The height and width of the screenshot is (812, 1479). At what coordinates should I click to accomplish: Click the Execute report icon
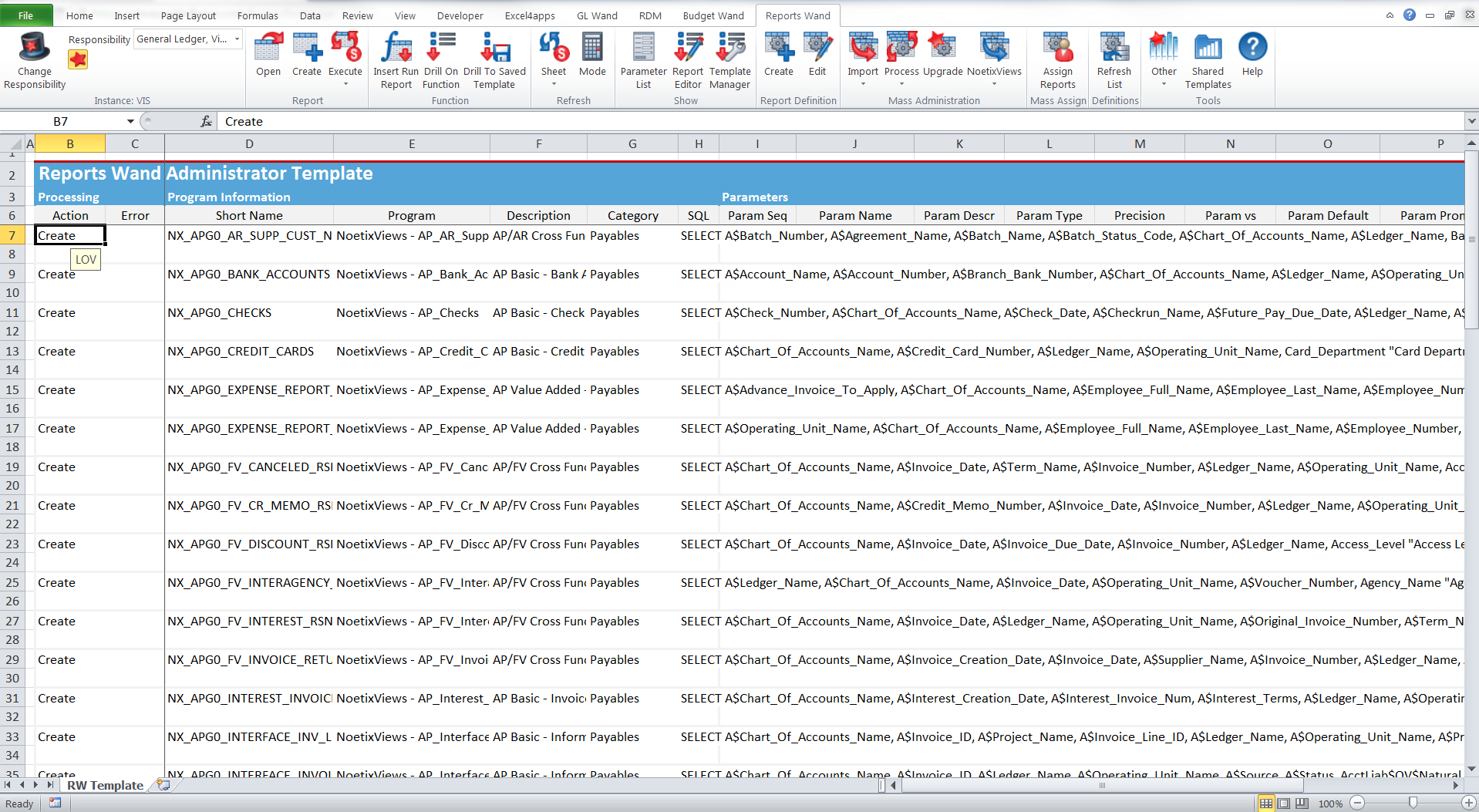(x=345, y=47)
